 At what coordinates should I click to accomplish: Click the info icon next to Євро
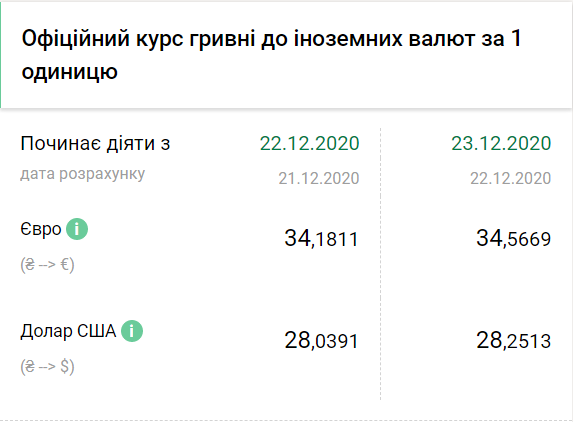tap(77, 229)
